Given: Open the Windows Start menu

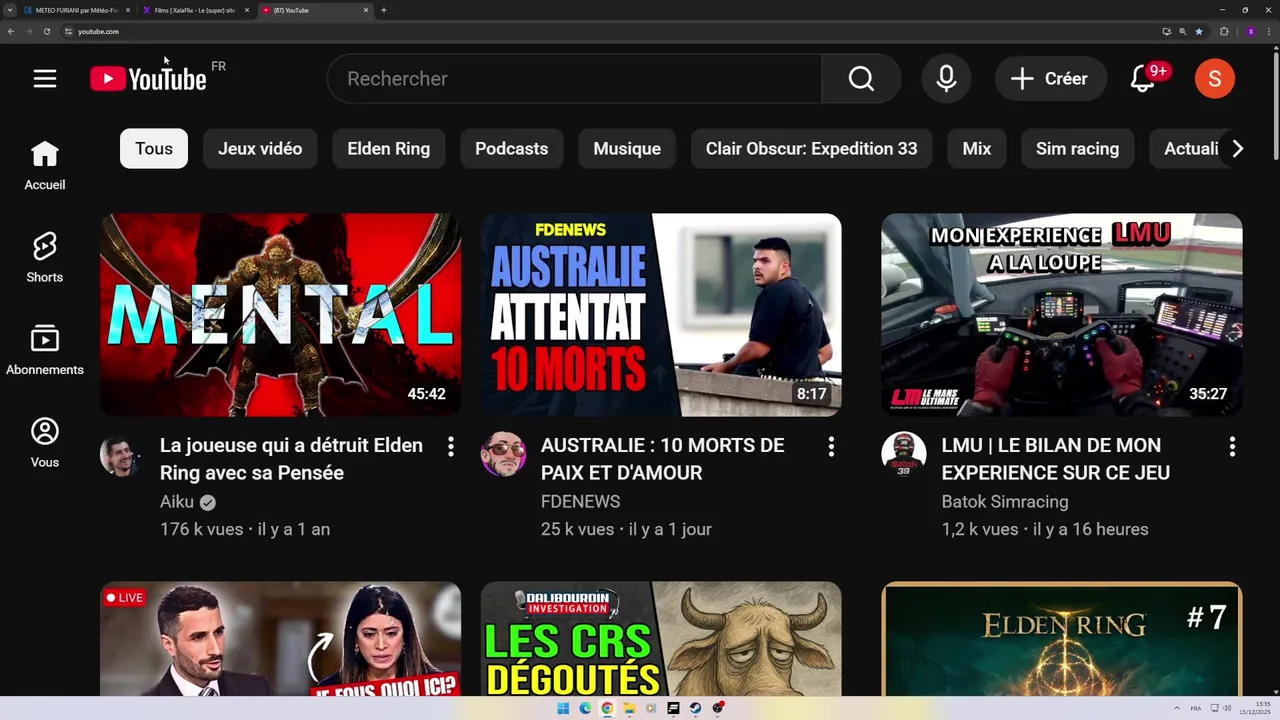Looking at the screenshot, I should pos(563,708).
